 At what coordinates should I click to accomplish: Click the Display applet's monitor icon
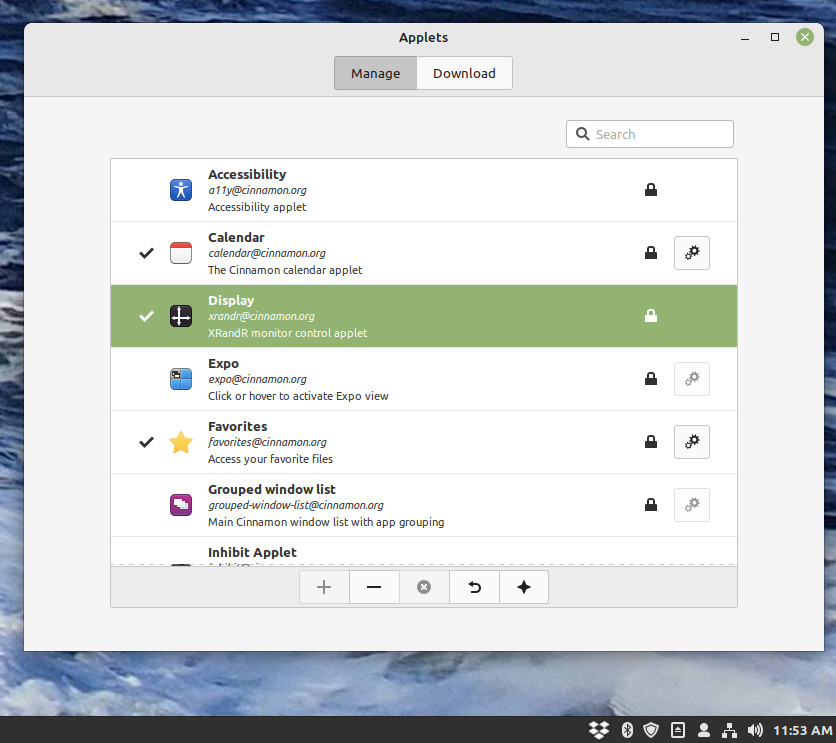click(x=180, y=315)
